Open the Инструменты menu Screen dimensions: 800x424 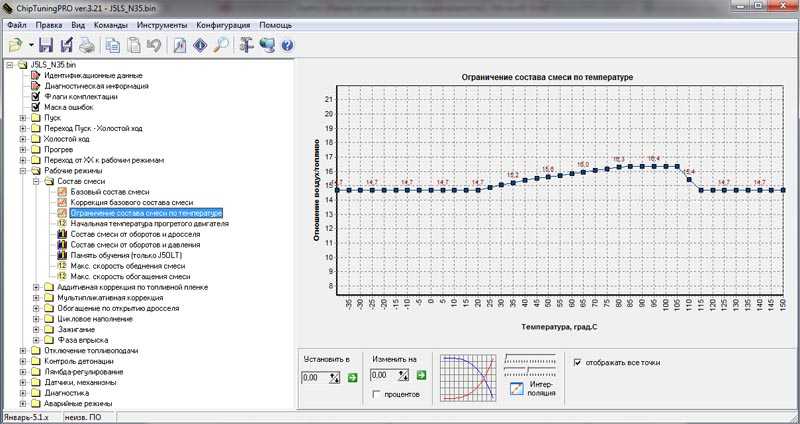pyautogui.click(x=162, y=25)
